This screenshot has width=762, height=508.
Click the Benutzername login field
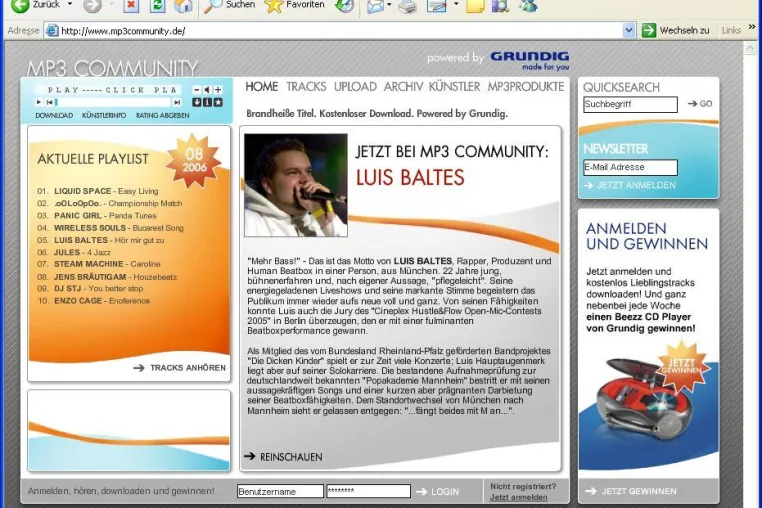(x=280, y=491)
